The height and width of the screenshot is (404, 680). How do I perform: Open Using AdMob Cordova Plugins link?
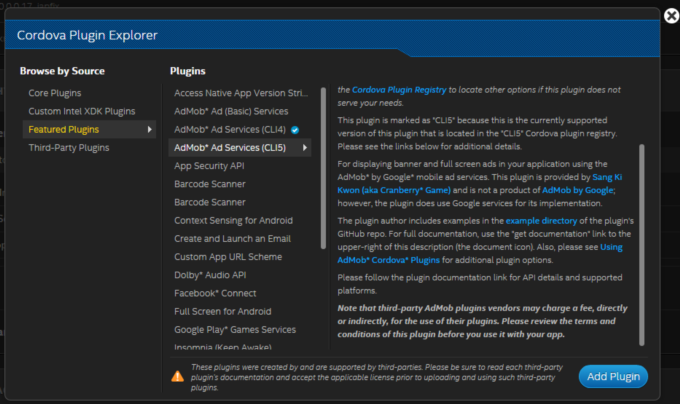(388, 260)
